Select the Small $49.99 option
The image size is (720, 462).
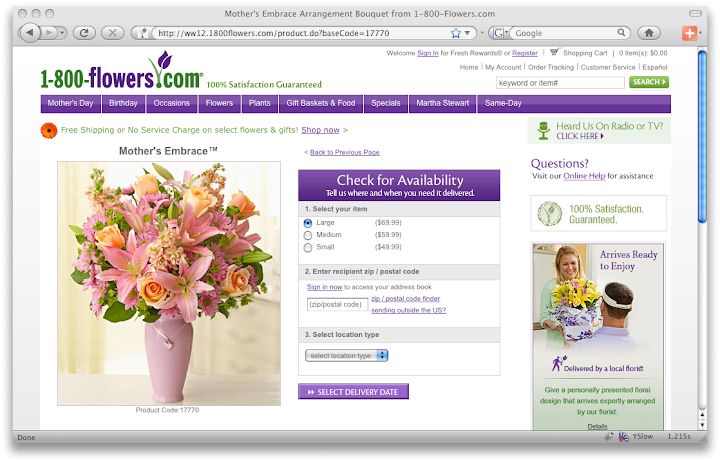(x=308, y=248)
